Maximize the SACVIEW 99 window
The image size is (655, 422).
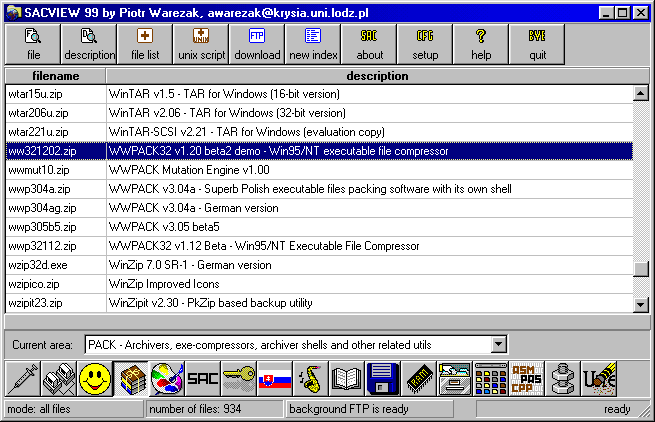(622, 13)
